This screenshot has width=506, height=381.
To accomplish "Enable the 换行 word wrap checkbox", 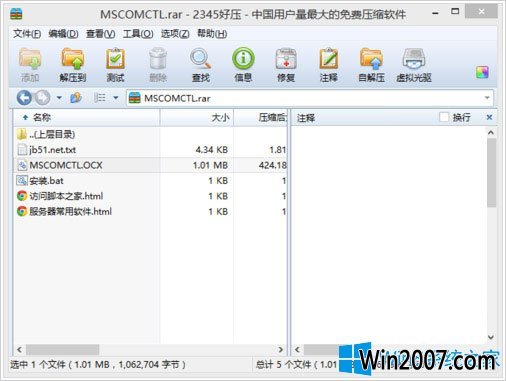I will coord(444,117).
